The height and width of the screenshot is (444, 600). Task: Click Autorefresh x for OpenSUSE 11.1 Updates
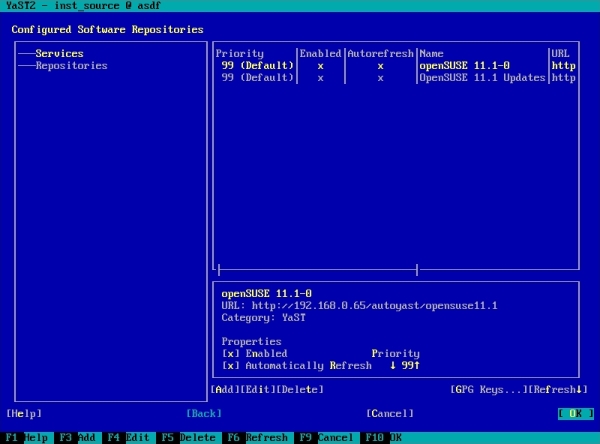(x=380, y=78)
